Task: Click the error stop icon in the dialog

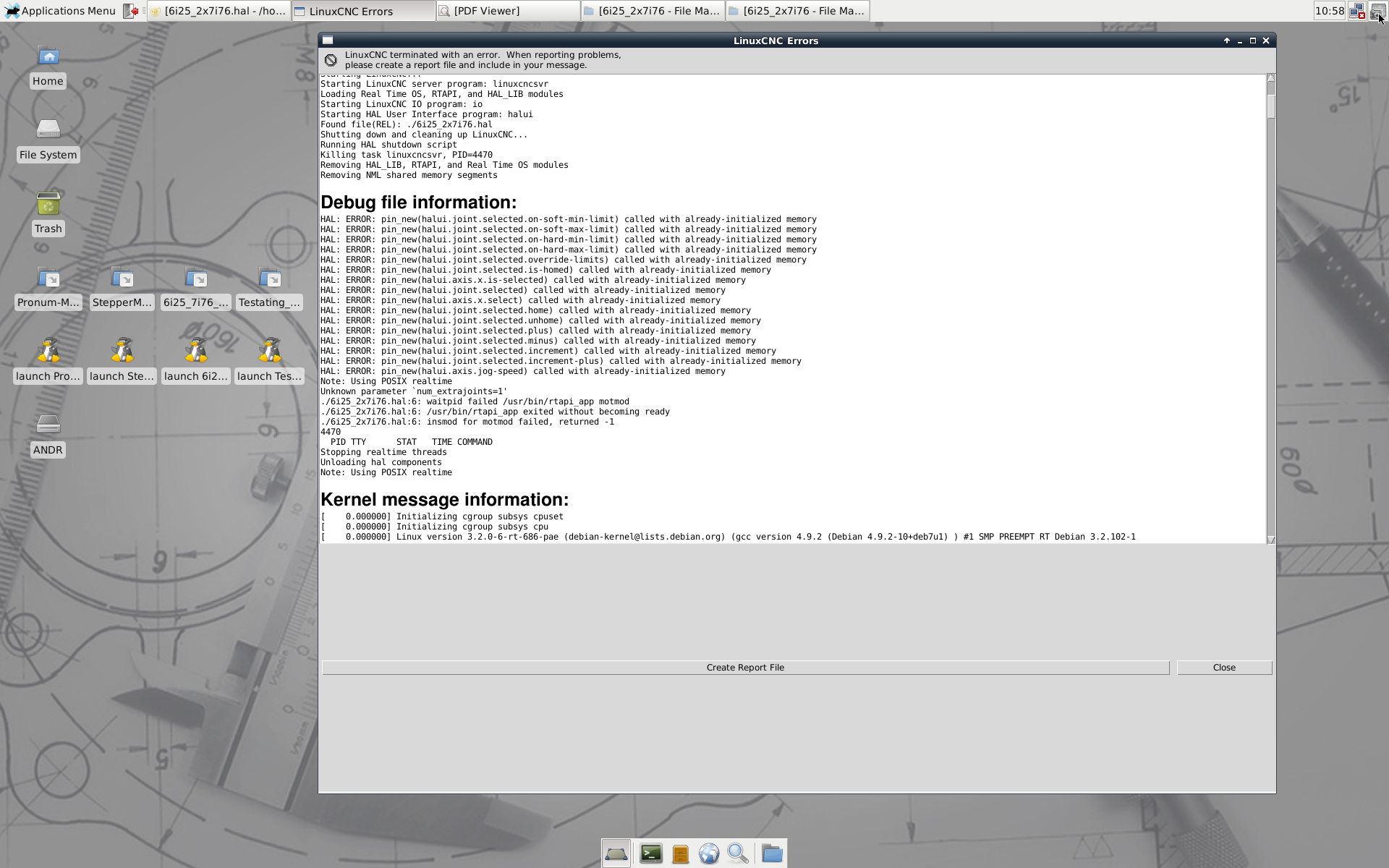Action: click(x=331, y=60)
